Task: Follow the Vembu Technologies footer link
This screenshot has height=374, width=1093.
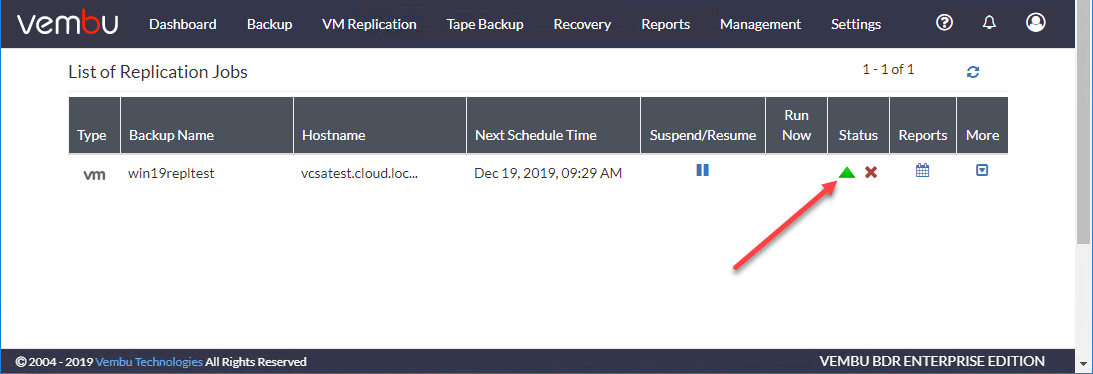Action: click(x=149, y=361)
